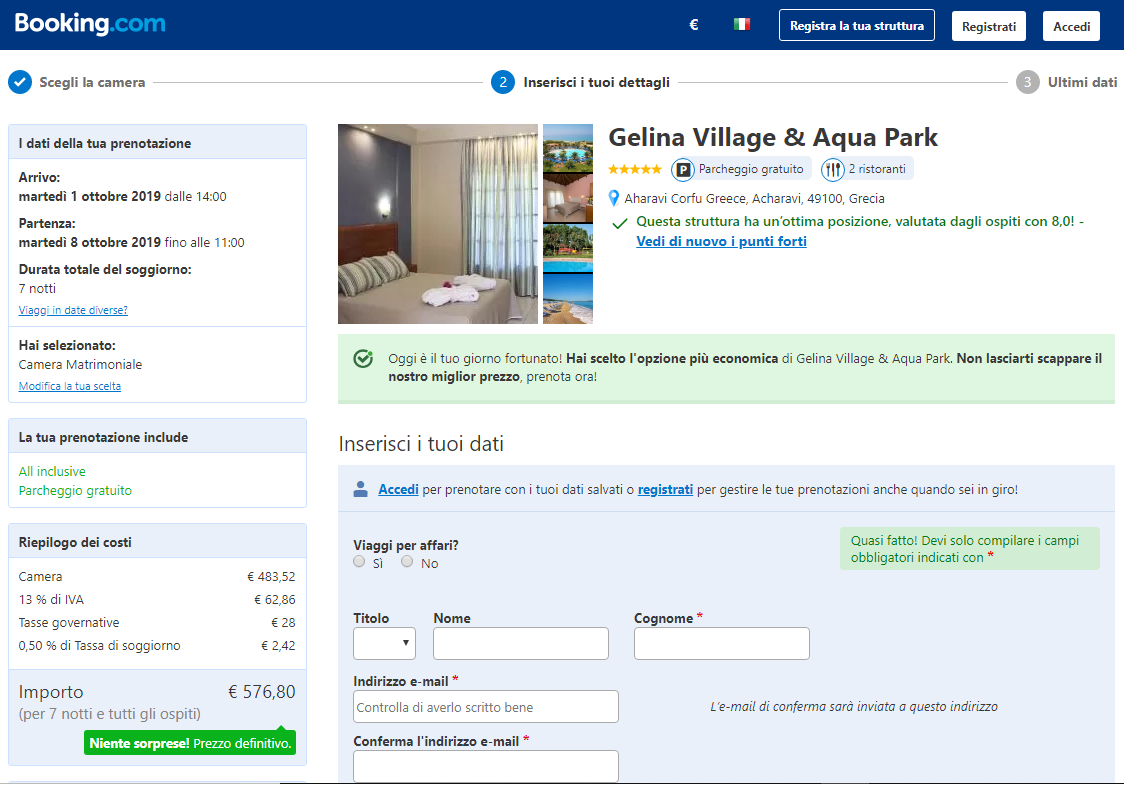The image size is (1124, 785).
Task: Click the Booking.com logo
Action: point(90,24)
